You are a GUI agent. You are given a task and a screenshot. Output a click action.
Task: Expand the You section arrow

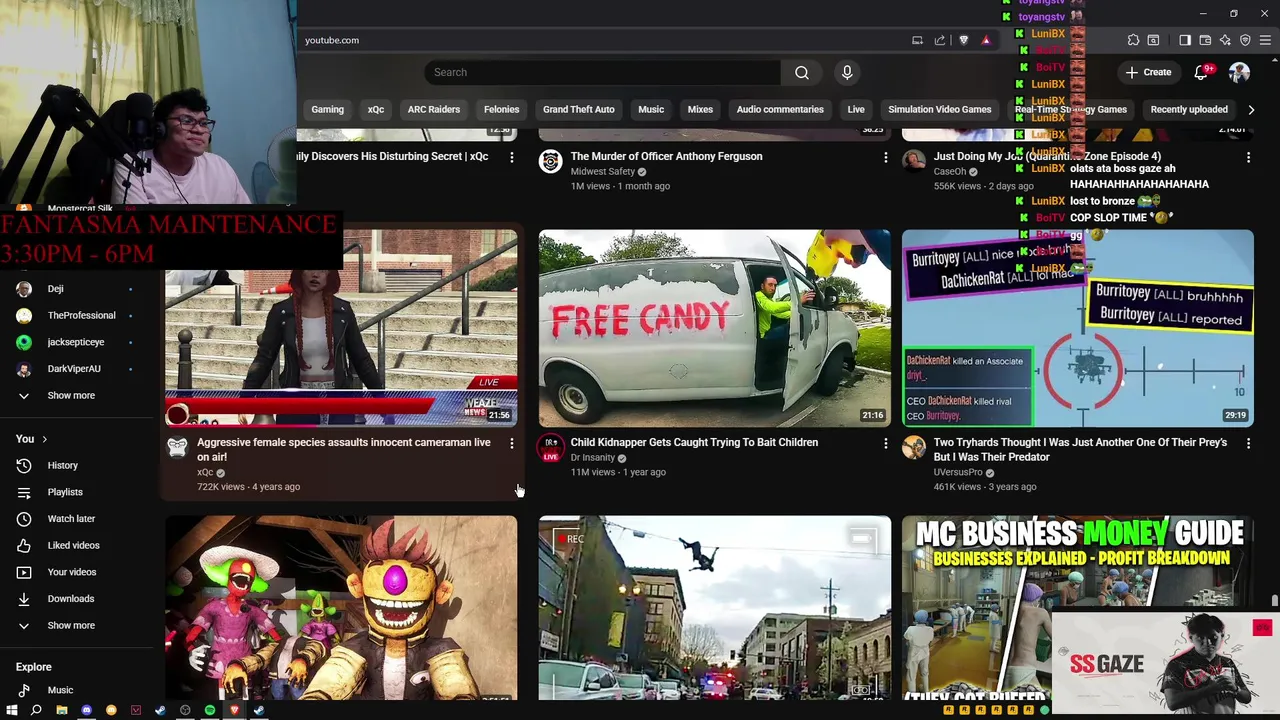[44, 439]
